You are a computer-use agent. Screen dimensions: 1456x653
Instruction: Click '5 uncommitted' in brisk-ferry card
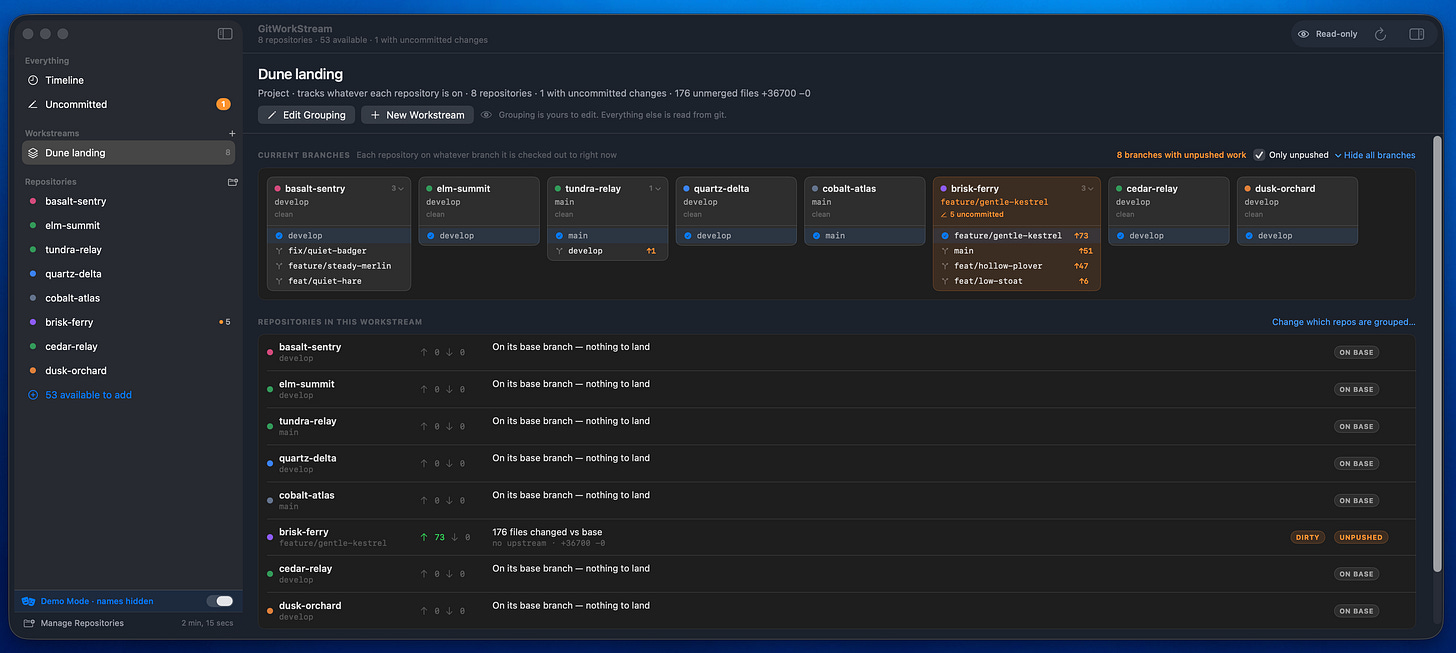pos(972,214)
